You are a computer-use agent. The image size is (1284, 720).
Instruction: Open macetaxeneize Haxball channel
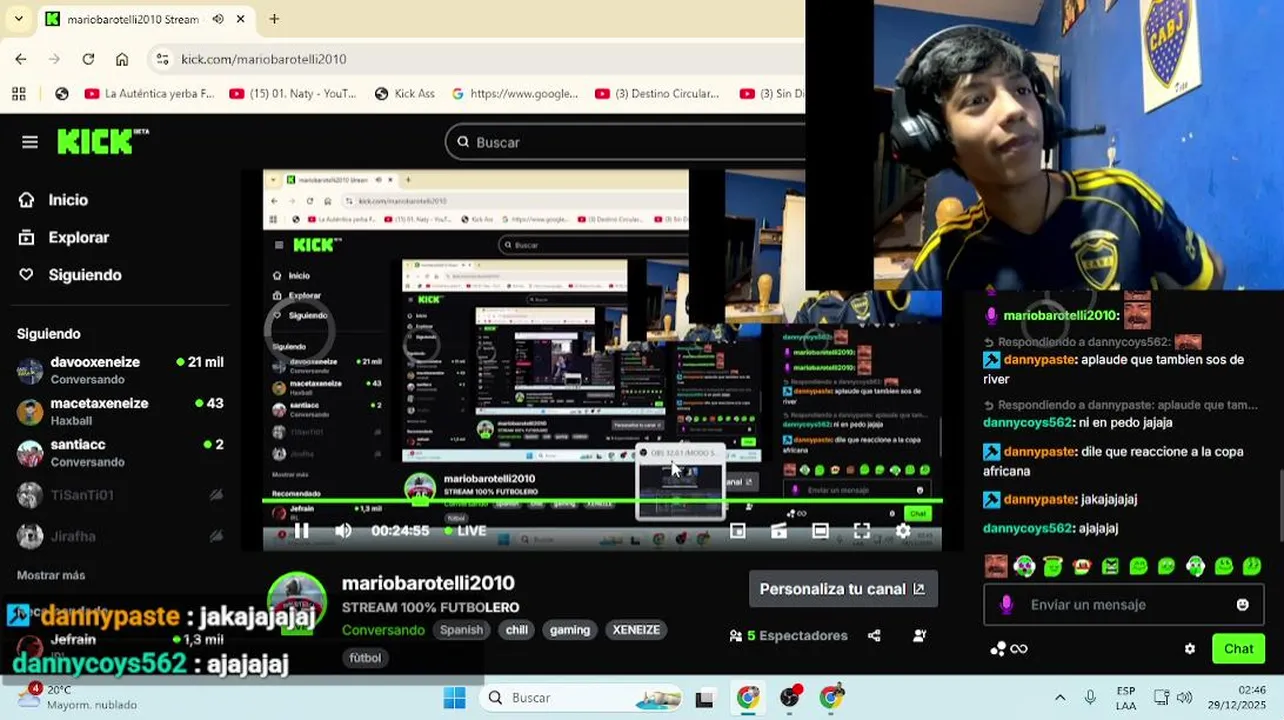tap(120, 411)
